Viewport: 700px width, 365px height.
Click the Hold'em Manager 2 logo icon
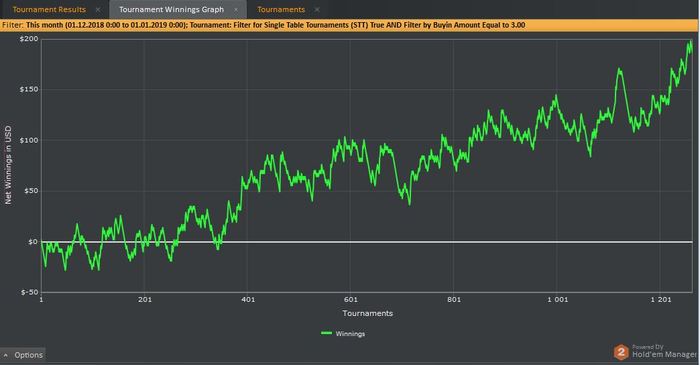click(x=621, y=352)
